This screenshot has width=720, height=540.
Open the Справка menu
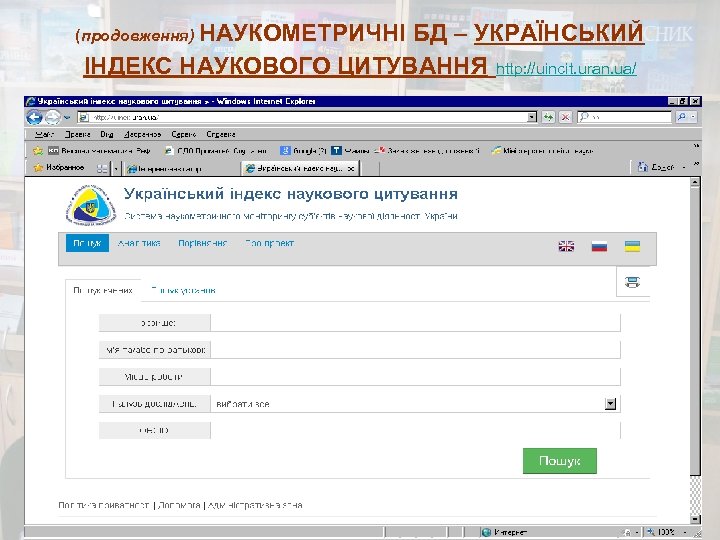(221, 135)
